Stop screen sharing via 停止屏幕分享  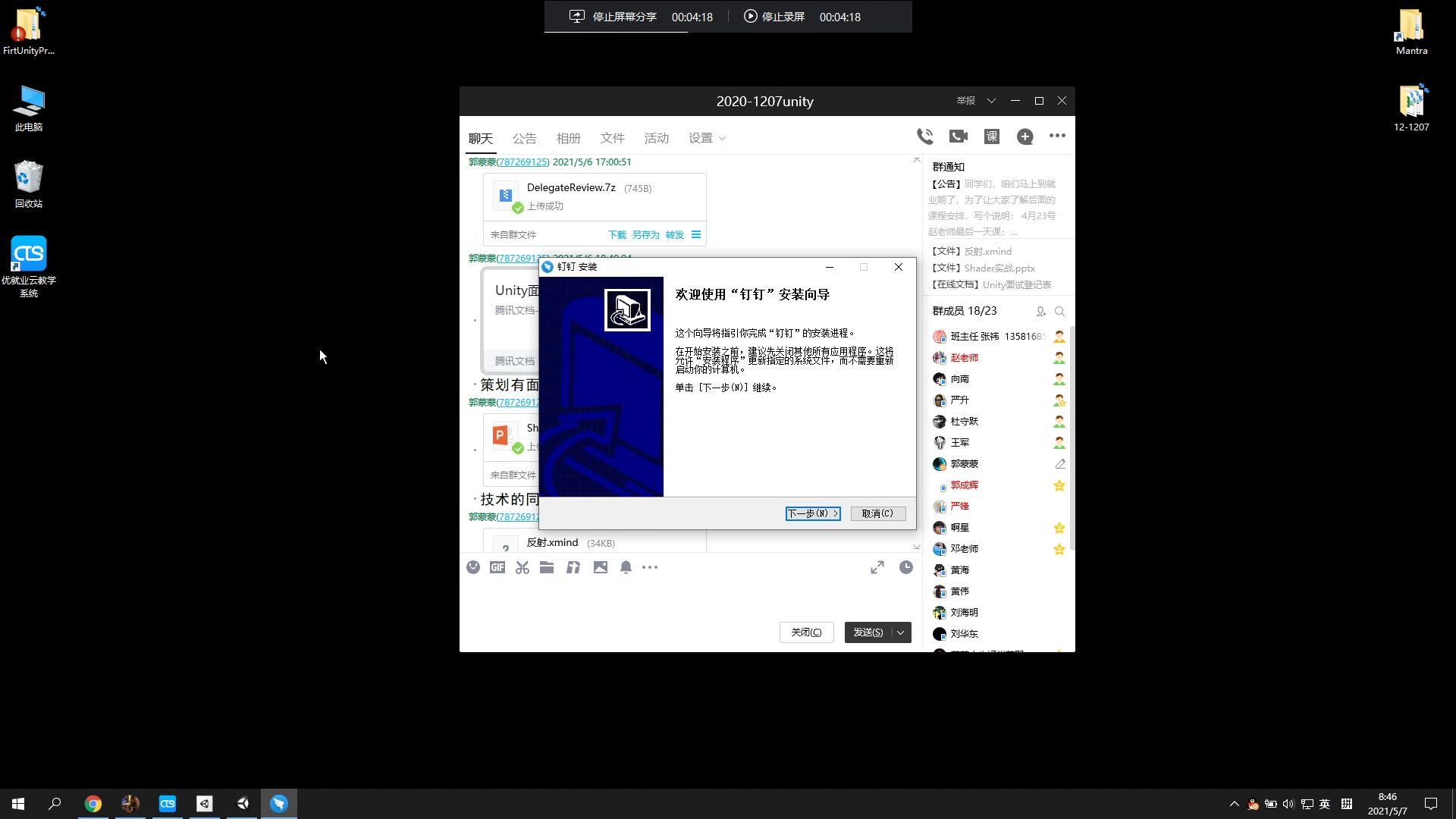pyautogui.click(x=613, y=17)
